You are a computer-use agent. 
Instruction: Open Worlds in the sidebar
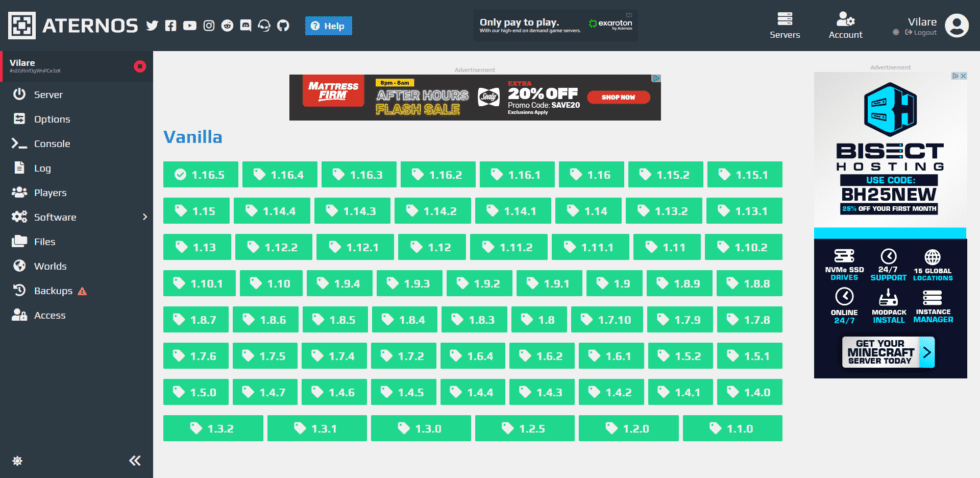click(76, 266)
